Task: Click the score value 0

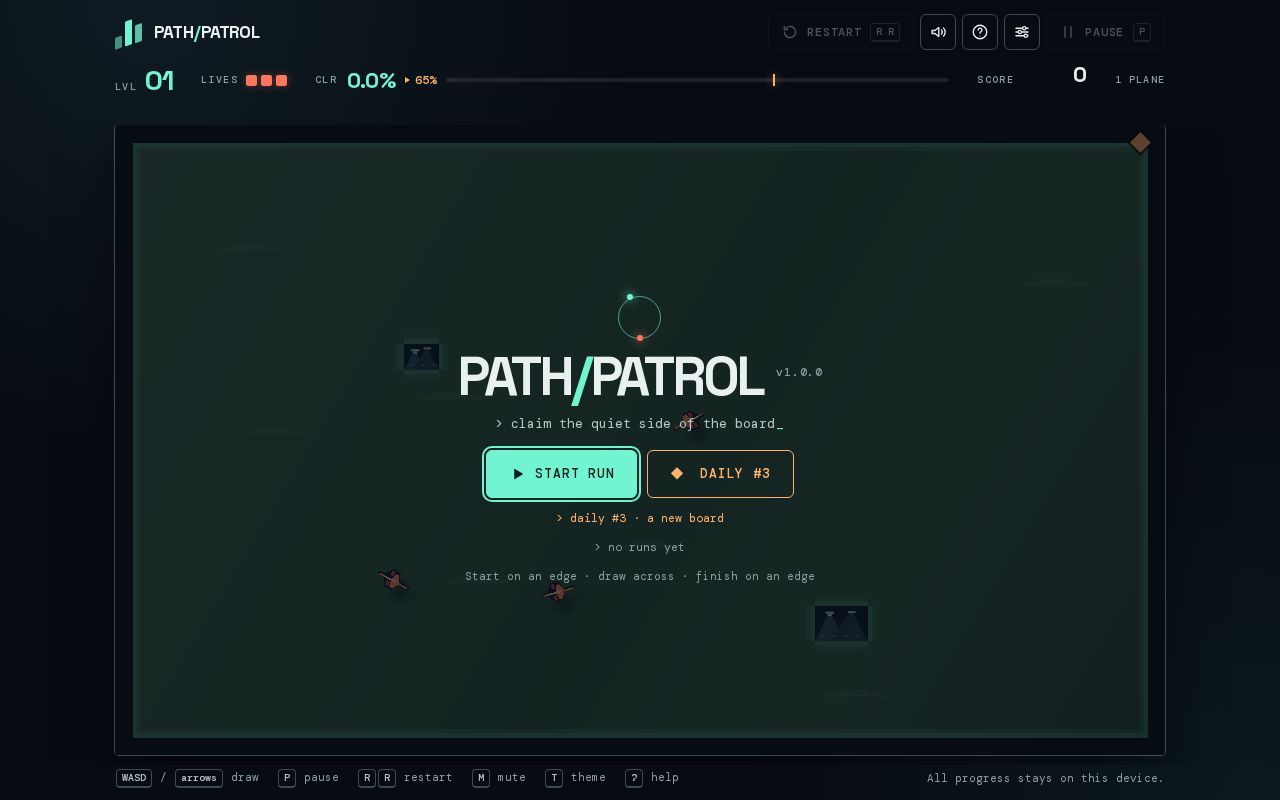Action: click(1080, 75)
